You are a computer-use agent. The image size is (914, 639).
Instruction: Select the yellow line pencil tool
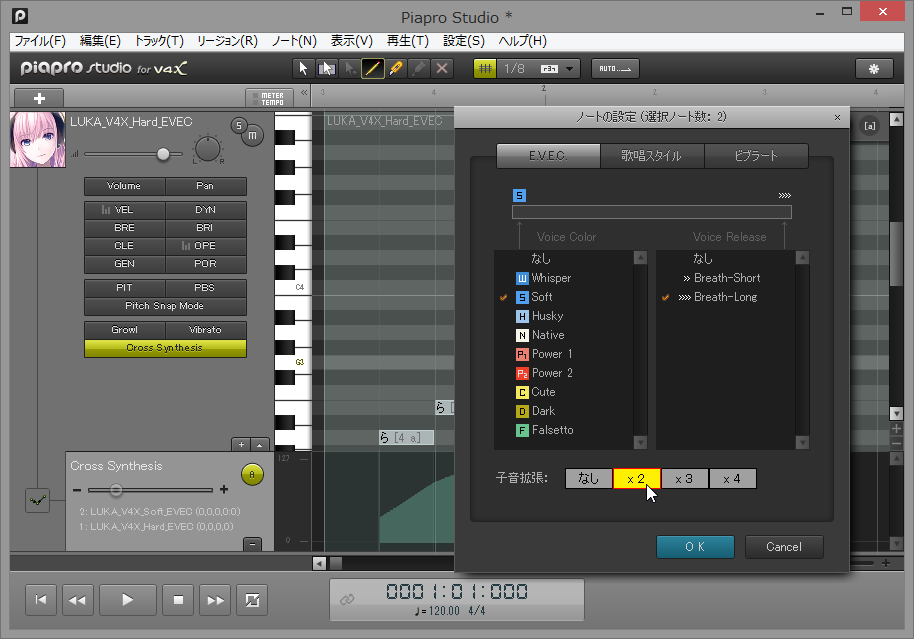coord(373,69)
